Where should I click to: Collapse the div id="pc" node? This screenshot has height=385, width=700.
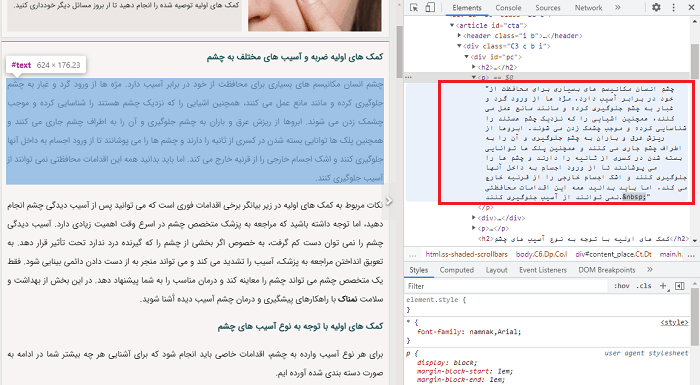point(467,57)
